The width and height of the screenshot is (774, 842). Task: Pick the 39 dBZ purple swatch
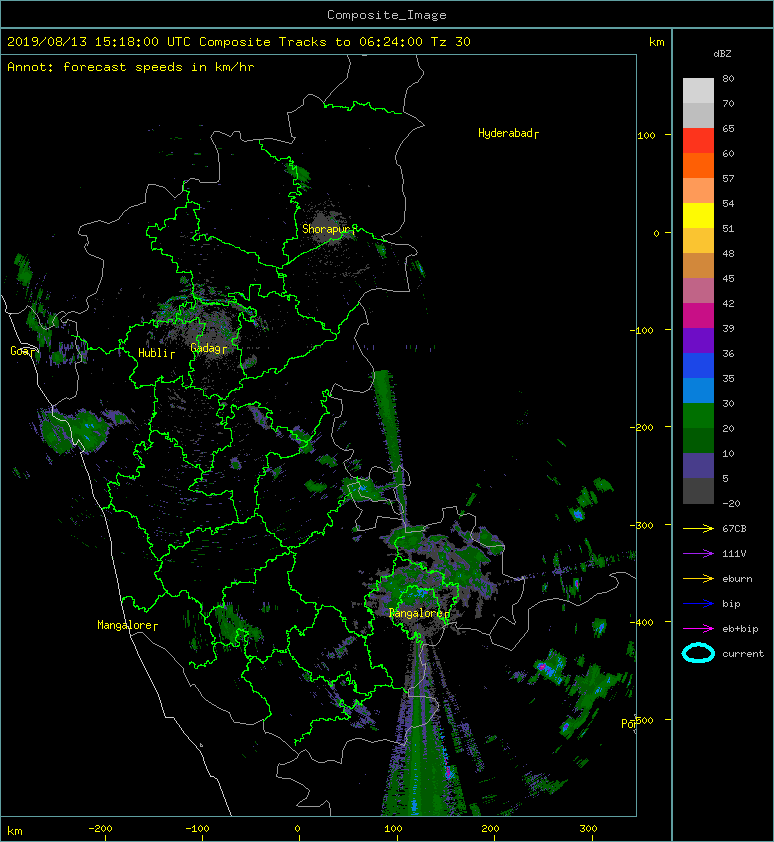(x=698, y=340)
